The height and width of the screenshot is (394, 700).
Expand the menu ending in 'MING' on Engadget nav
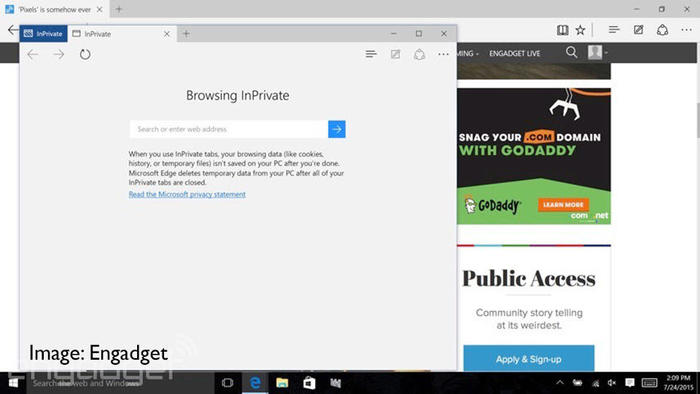[x=468, y=53]
